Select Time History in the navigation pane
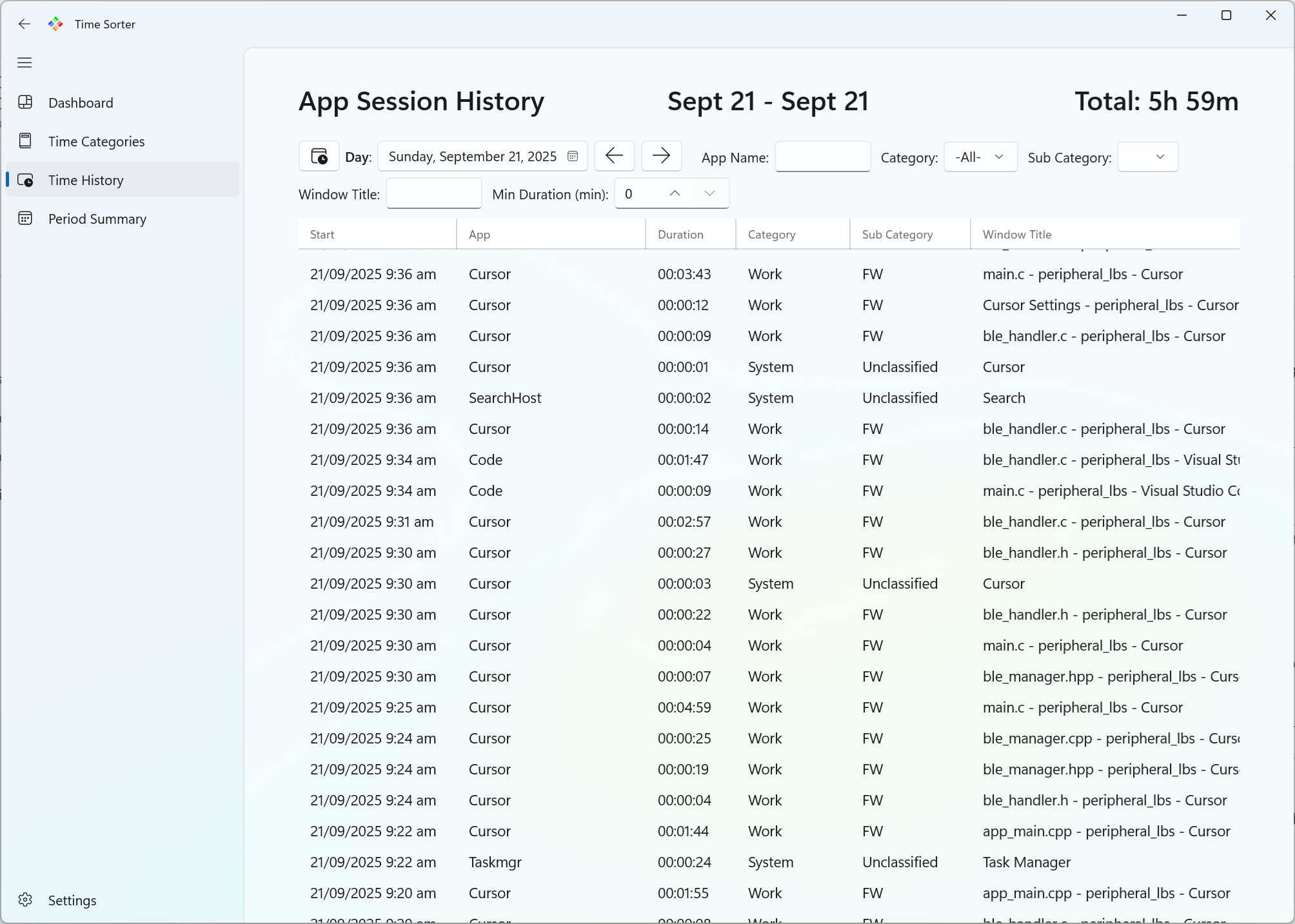Image resolution: width=1295 pixels, height=924 pixels. pyautogui.click(x=86, y=180)
